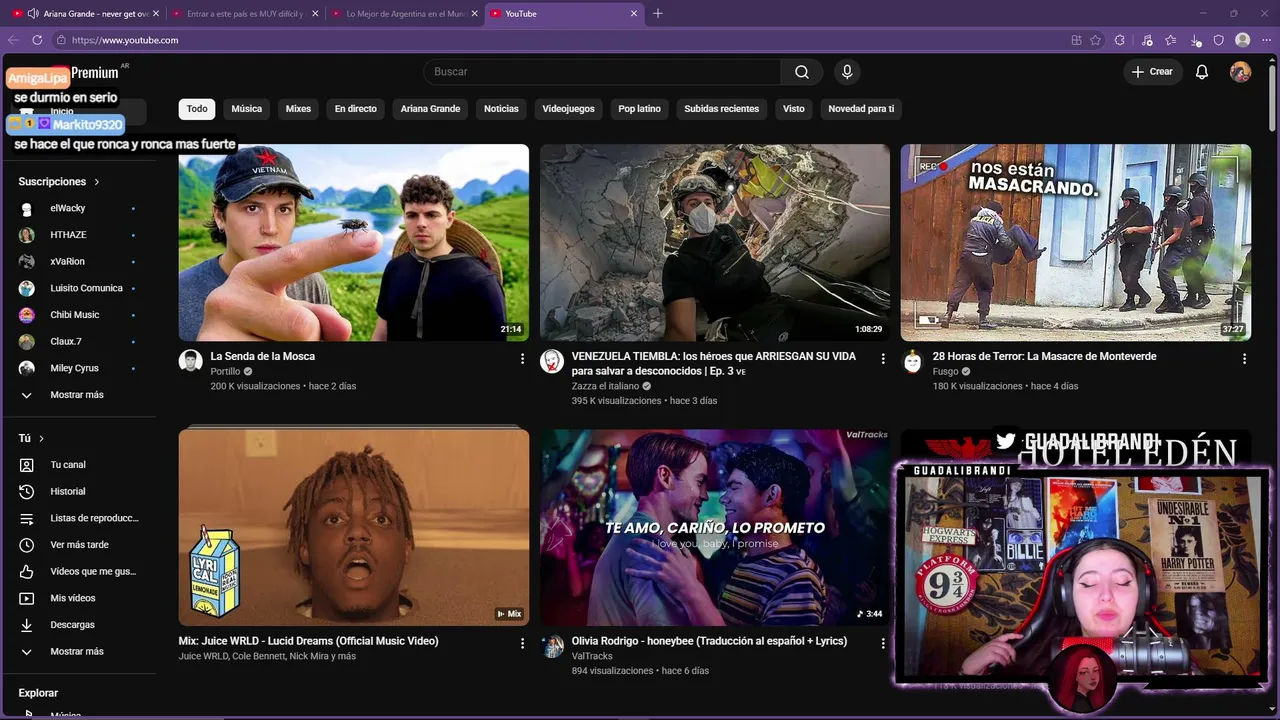This screenshot has height=720, width=1280.
Task: Switch to Lo Mejor de Argentina tab
Action: tap(404, 14)
